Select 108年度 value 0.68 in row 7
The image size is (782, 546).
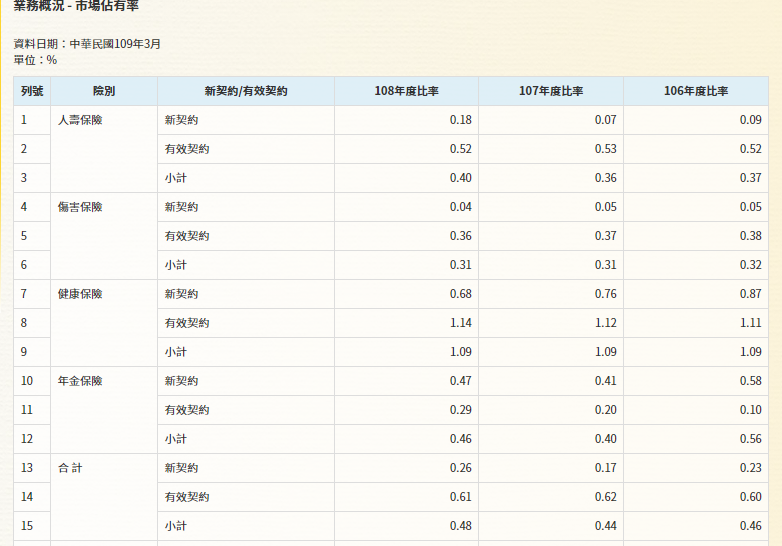coord(460,294)
